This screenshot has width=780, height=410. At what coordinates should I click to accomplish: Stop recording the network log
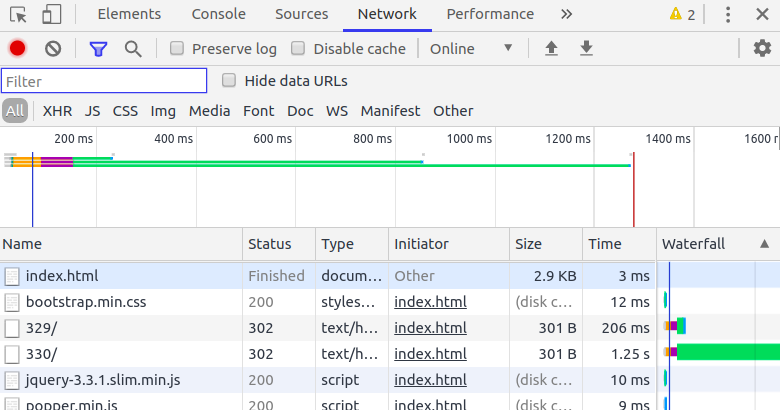coord(17,48)
